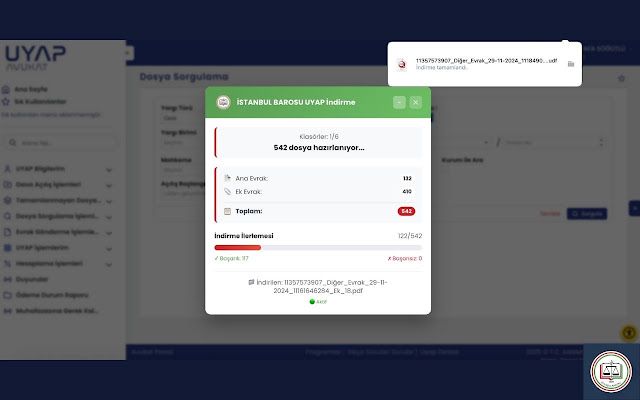
Task: Click the 'Başarısız: 0' text
Action: [404, 258]
